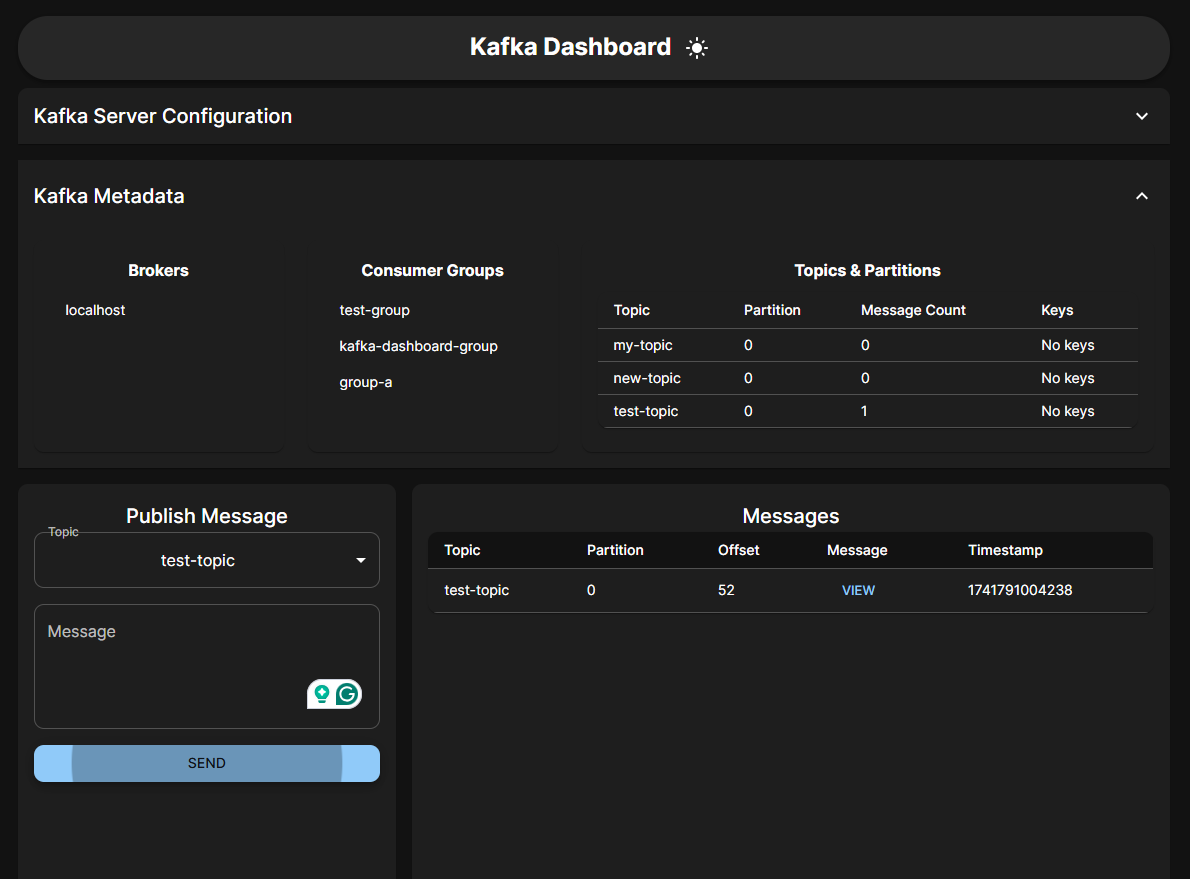The image size is (1190, 879).
Task: Click the Grammarly G icon in Message box
Action: click(348, 694)
